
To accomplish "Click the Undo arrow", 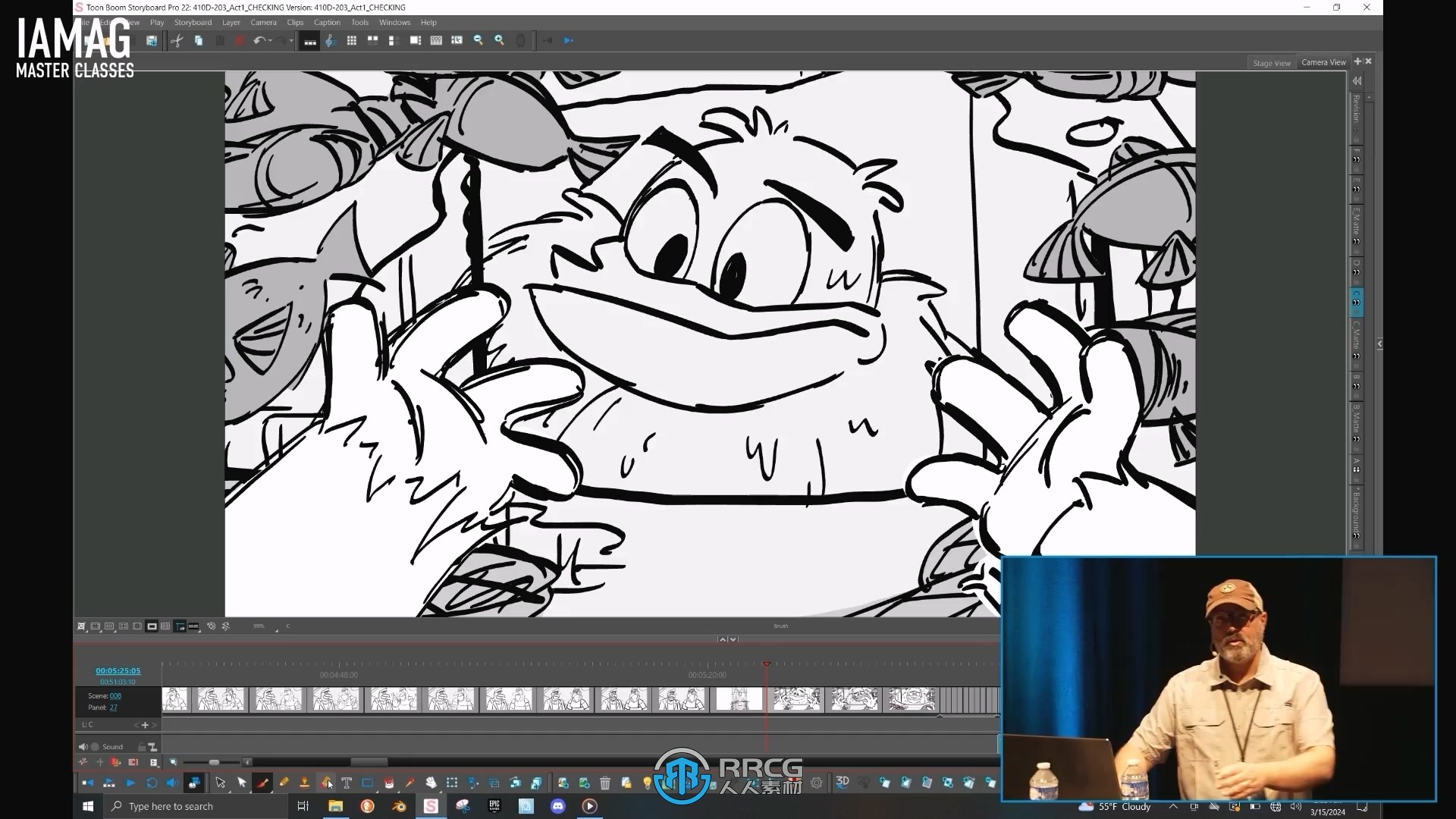I will click(x=259, y=41).
